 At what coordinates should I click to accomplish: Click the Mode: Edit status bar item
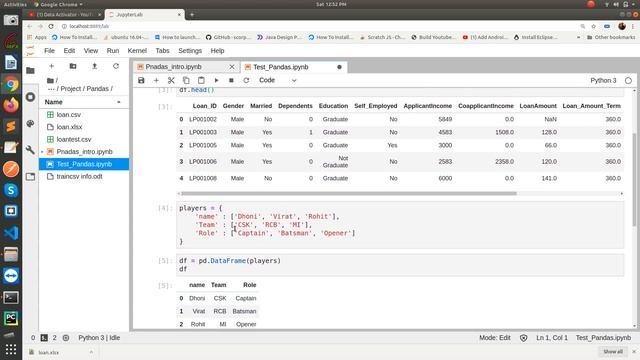click(495, 338)
